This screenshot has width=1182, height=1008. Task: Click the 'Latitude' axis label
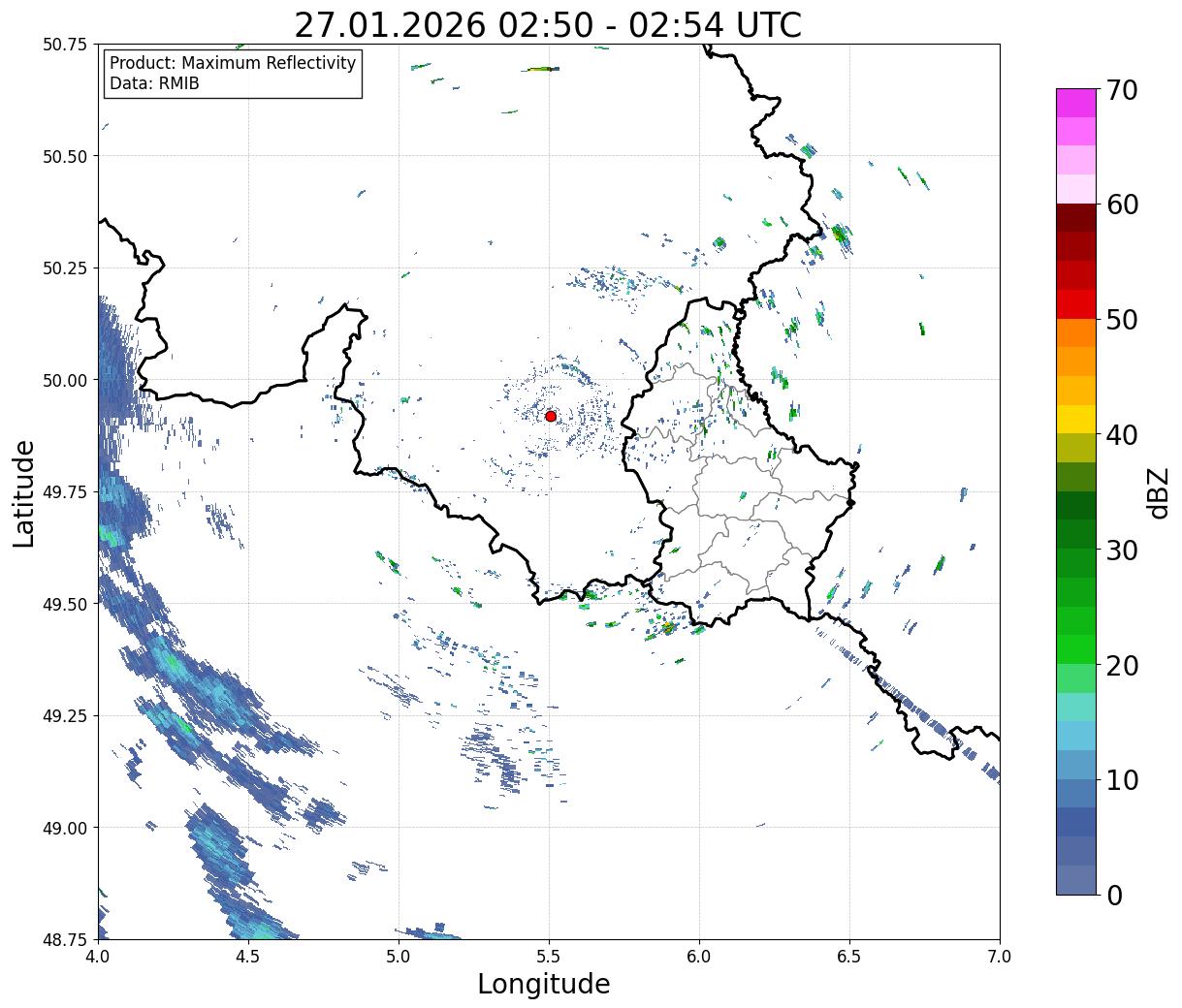click(24, 492)
